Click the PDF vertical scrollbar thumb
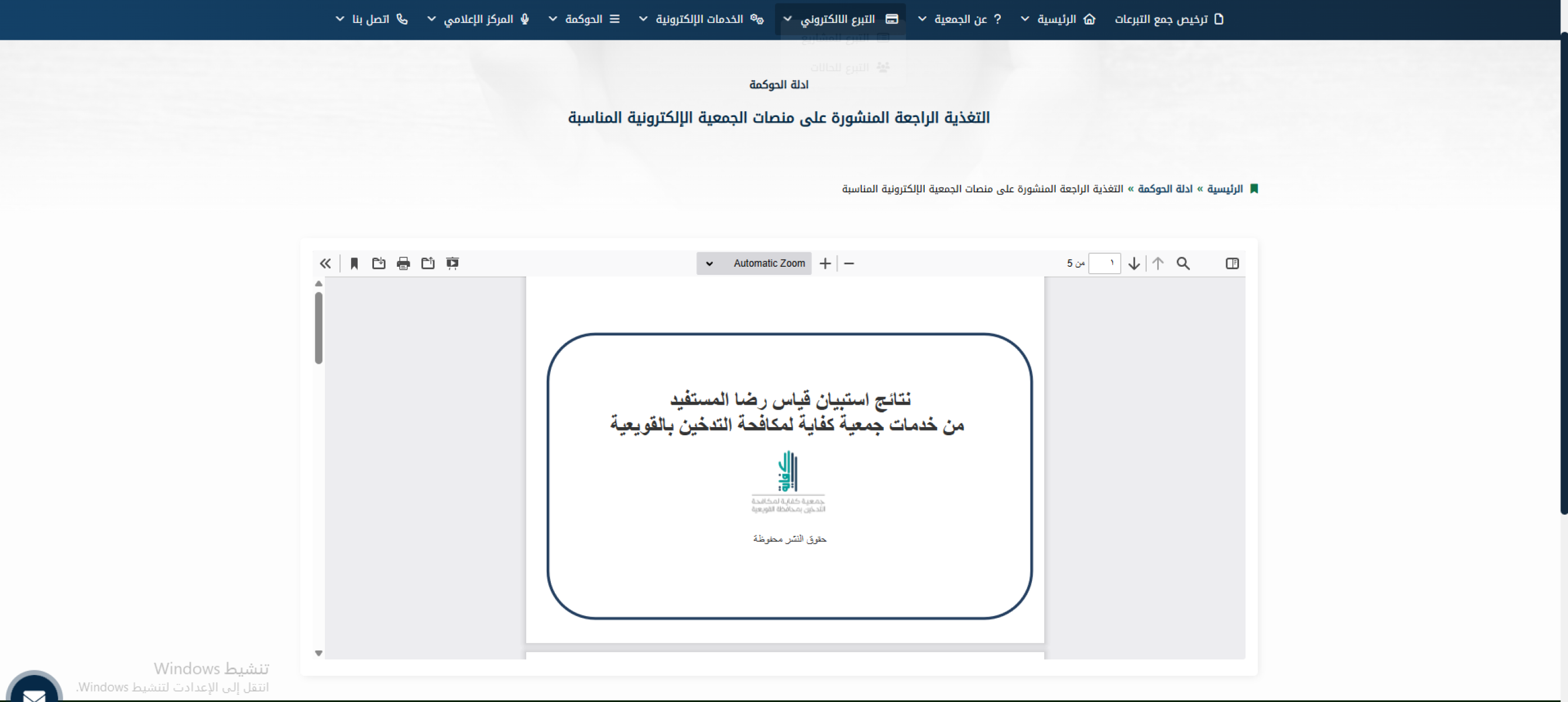The width and height of the screenshot is (1568, 702). [318, 329]
